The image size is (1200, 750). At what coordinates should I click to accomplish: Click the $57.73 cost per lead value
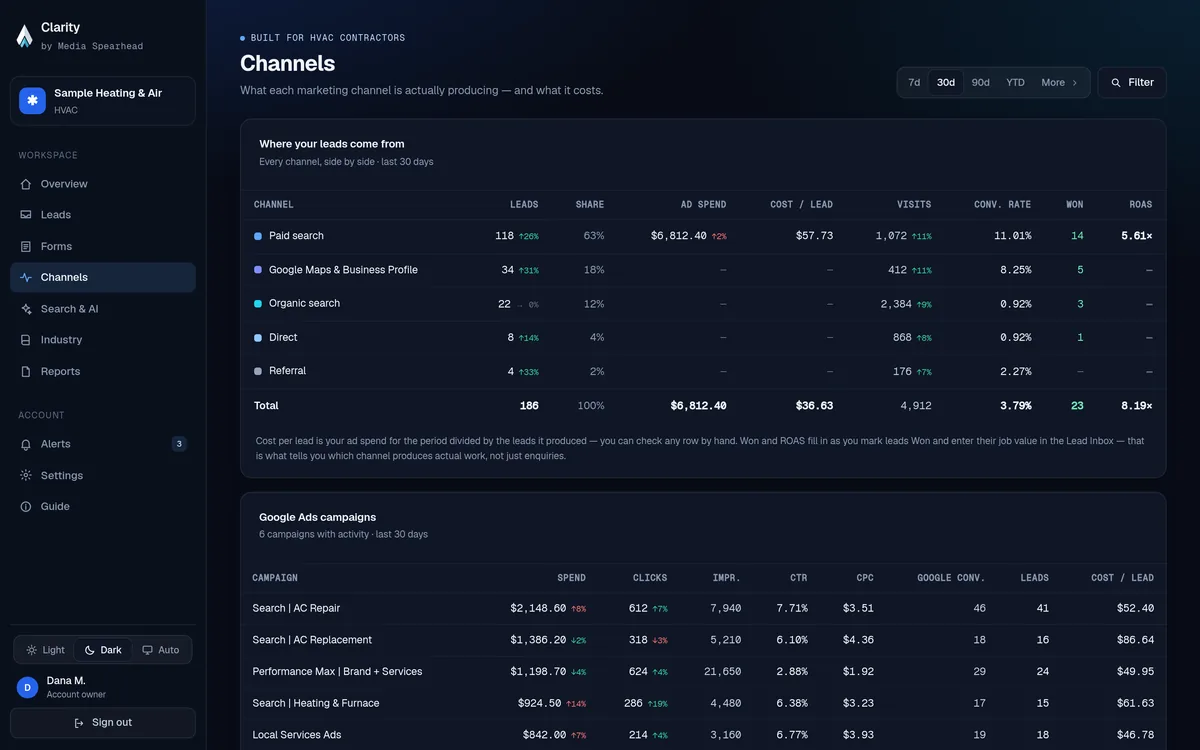tap(814, 236)
